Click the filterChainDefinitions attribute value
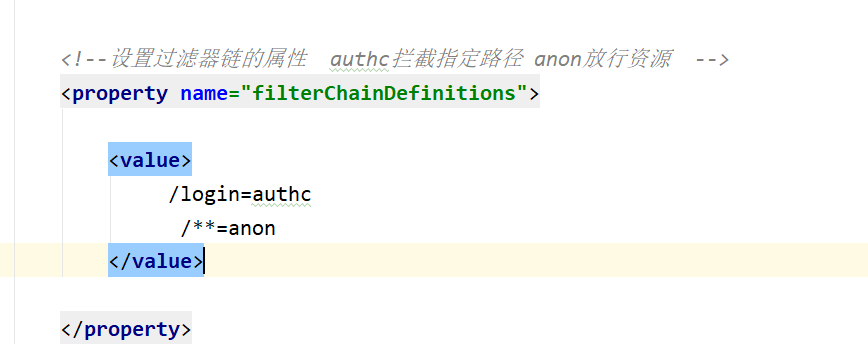The height and width of the screenshot is (361, 868). point(384,92)
